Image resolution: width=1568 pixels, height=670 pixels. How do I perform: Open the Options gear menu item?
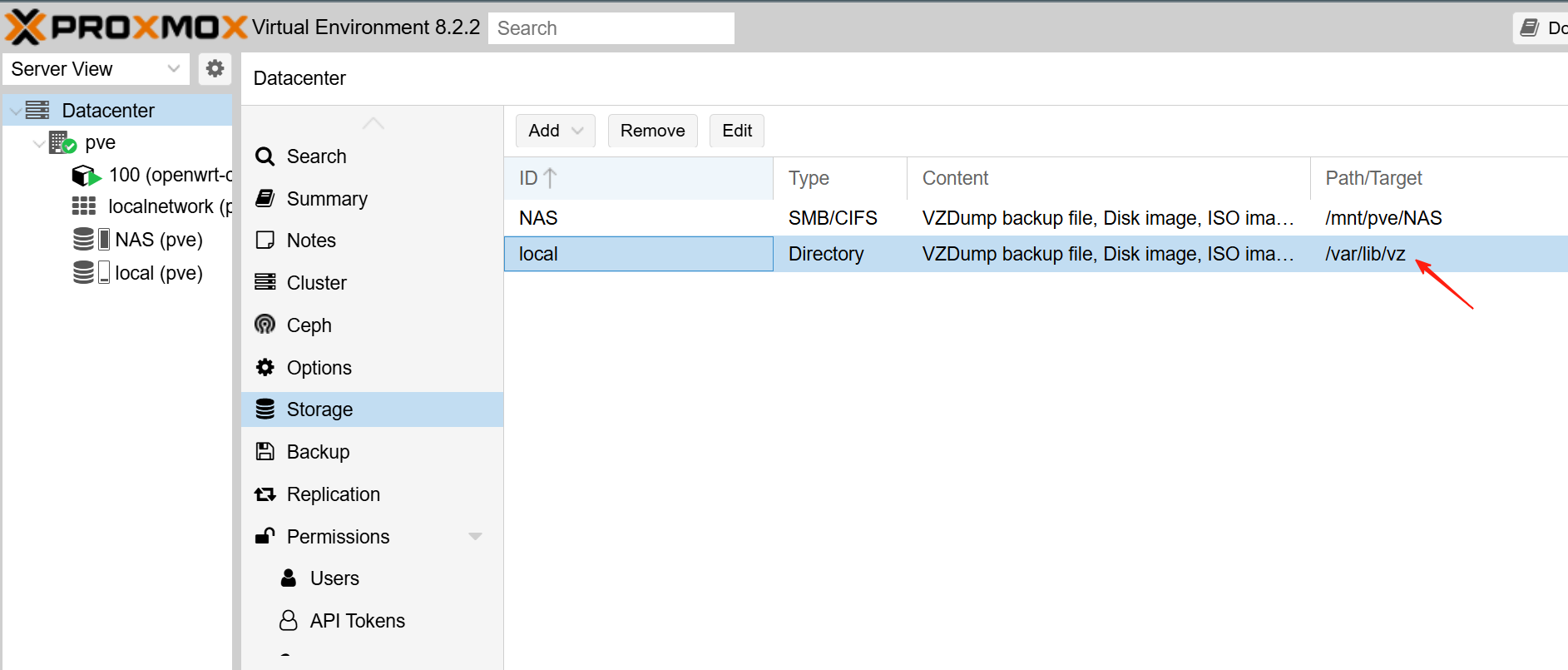click(319, 367)
